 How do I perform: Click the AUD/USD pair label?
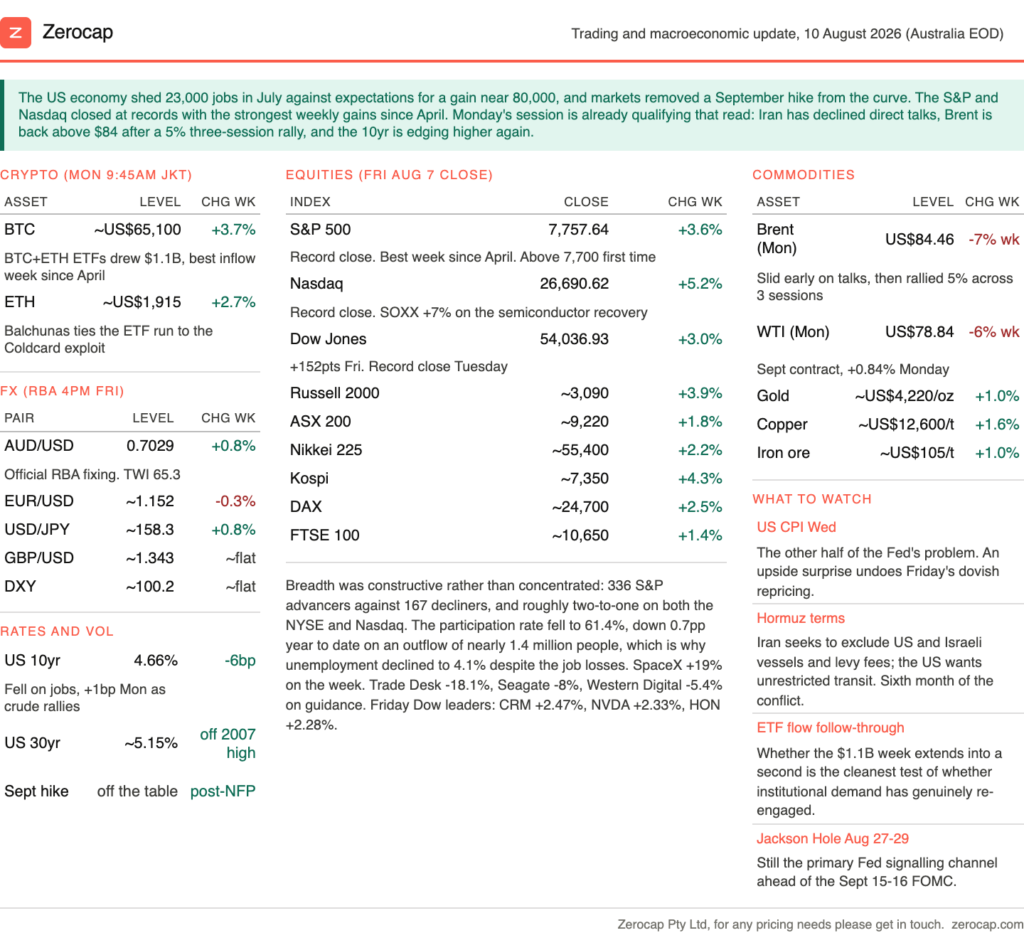39,446
